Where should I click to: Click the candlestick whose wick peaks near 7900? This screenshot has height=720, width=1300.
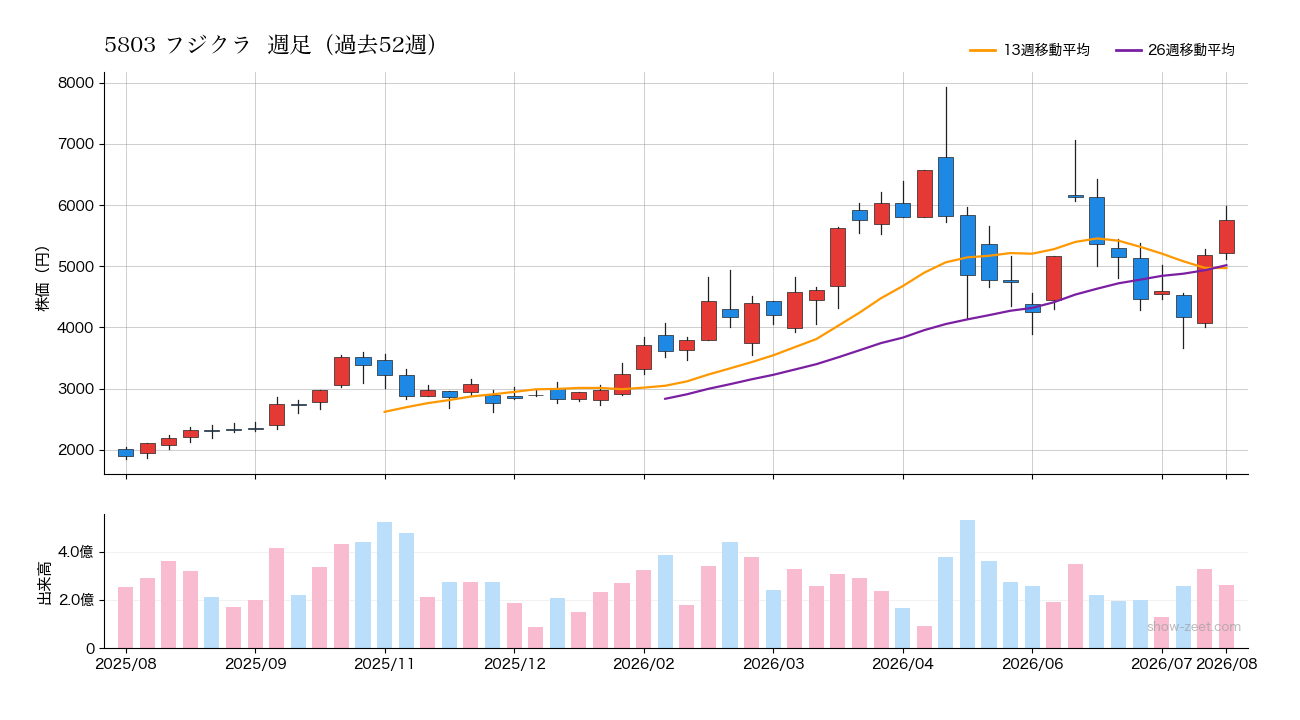pos(946,187)
